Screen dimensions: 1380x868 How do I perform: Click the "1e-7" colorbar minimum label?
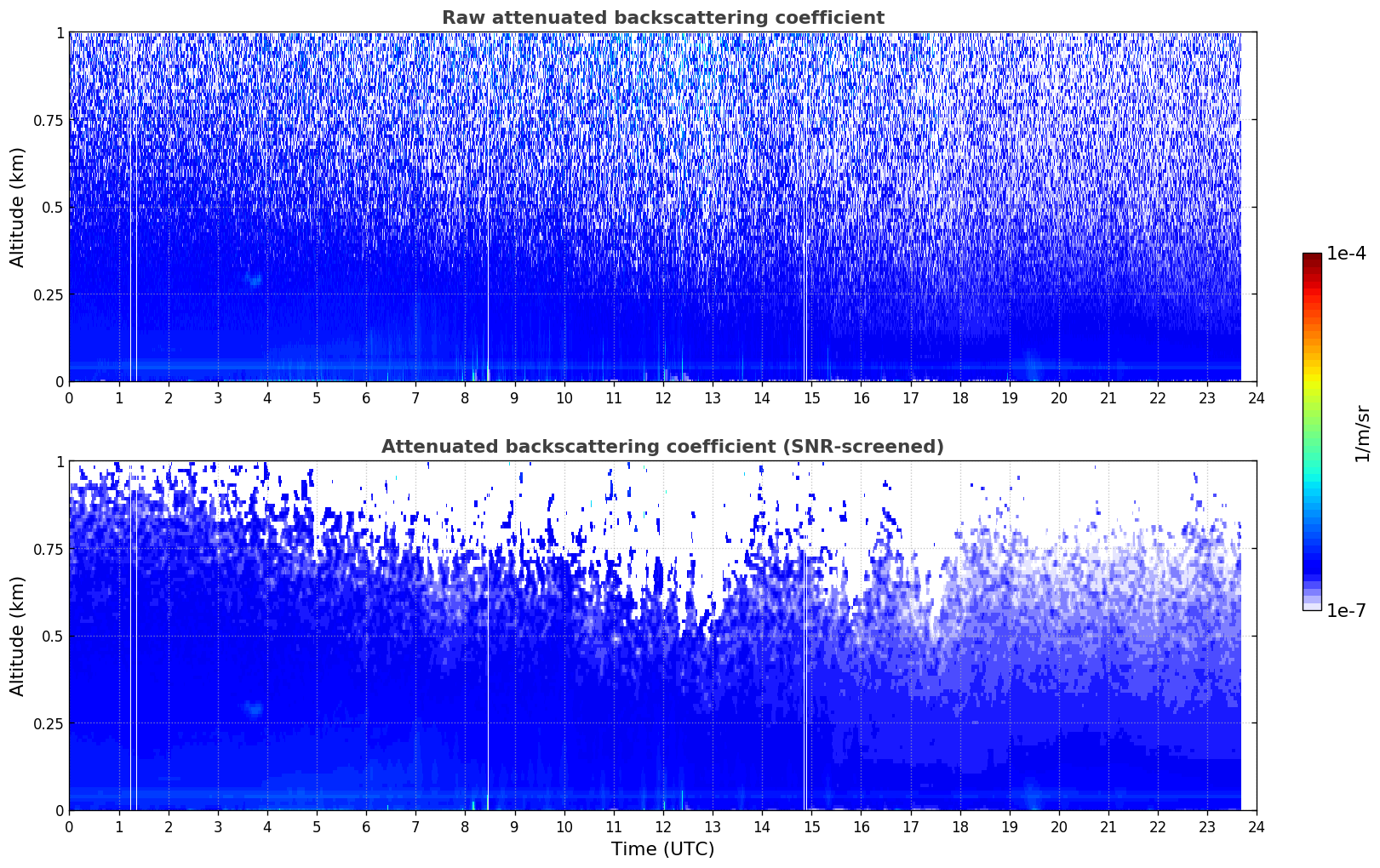coord(1346,610)
